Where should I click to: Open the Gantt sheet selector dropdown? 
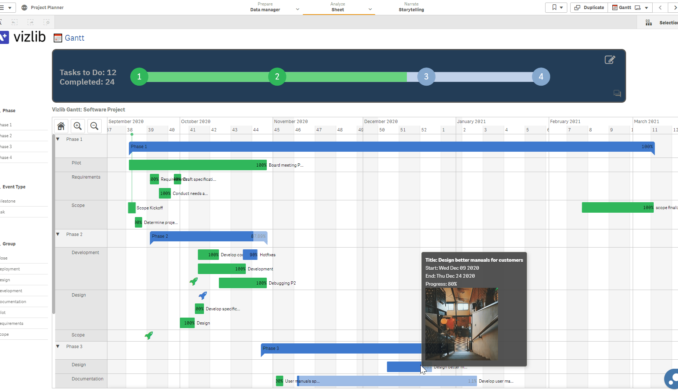pyautogui.click(x=630, y=7)
